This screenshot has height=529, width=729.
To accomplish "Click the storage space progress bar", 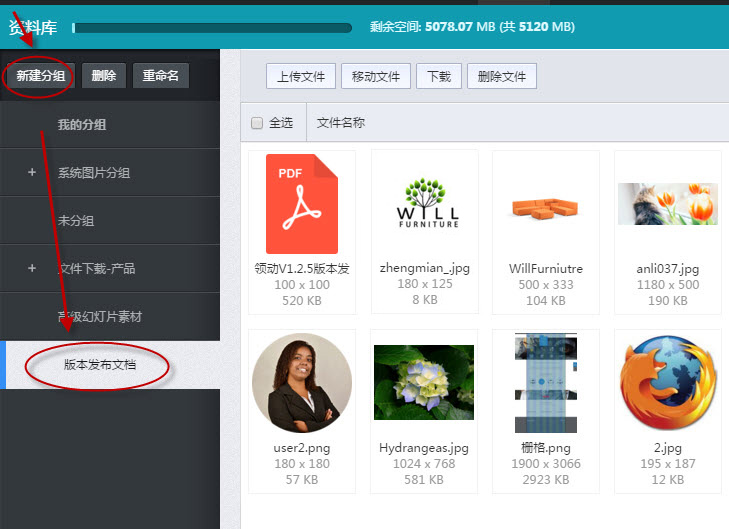I will click(212, 28).
